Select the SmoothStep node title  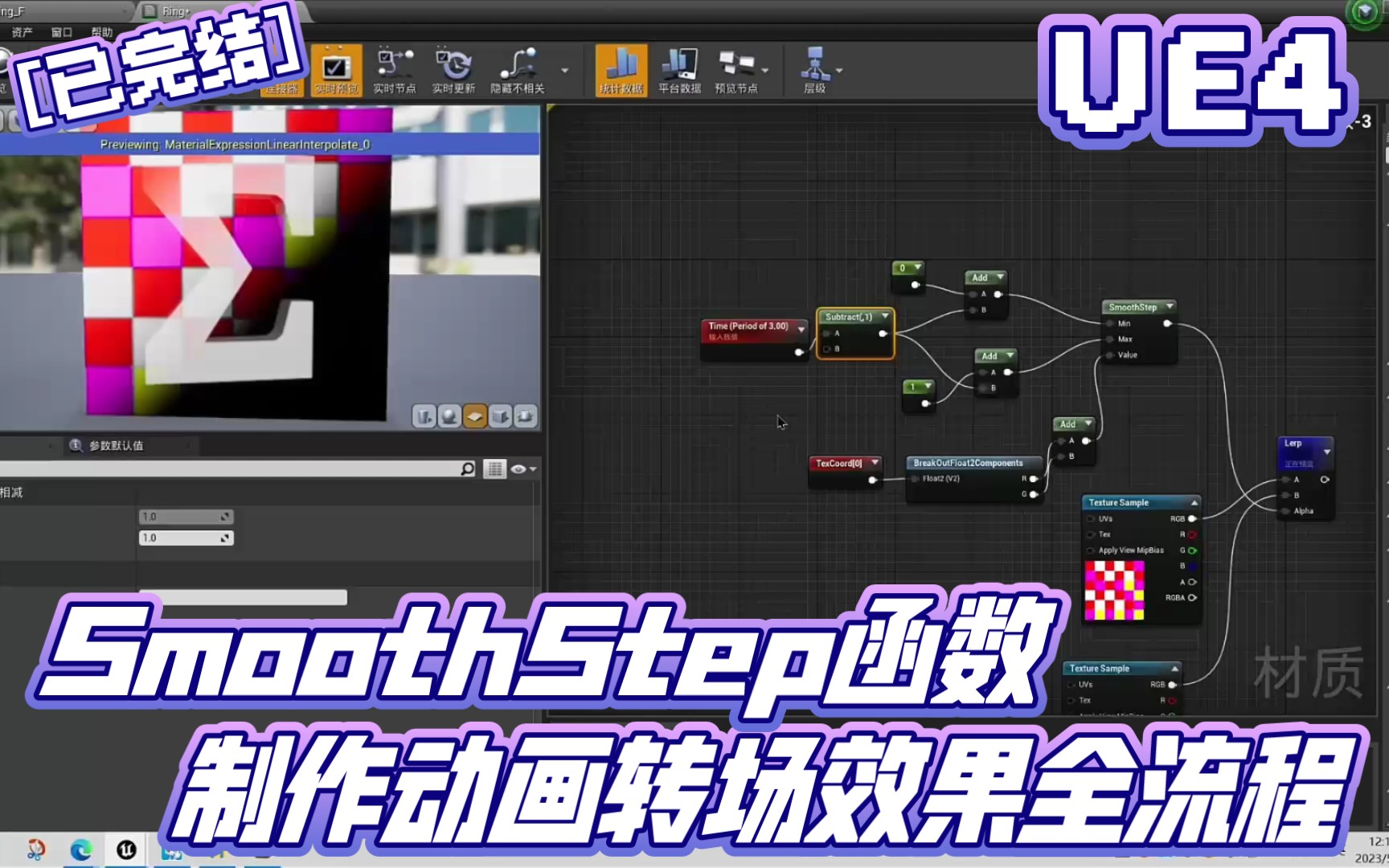pos(1133,307)
